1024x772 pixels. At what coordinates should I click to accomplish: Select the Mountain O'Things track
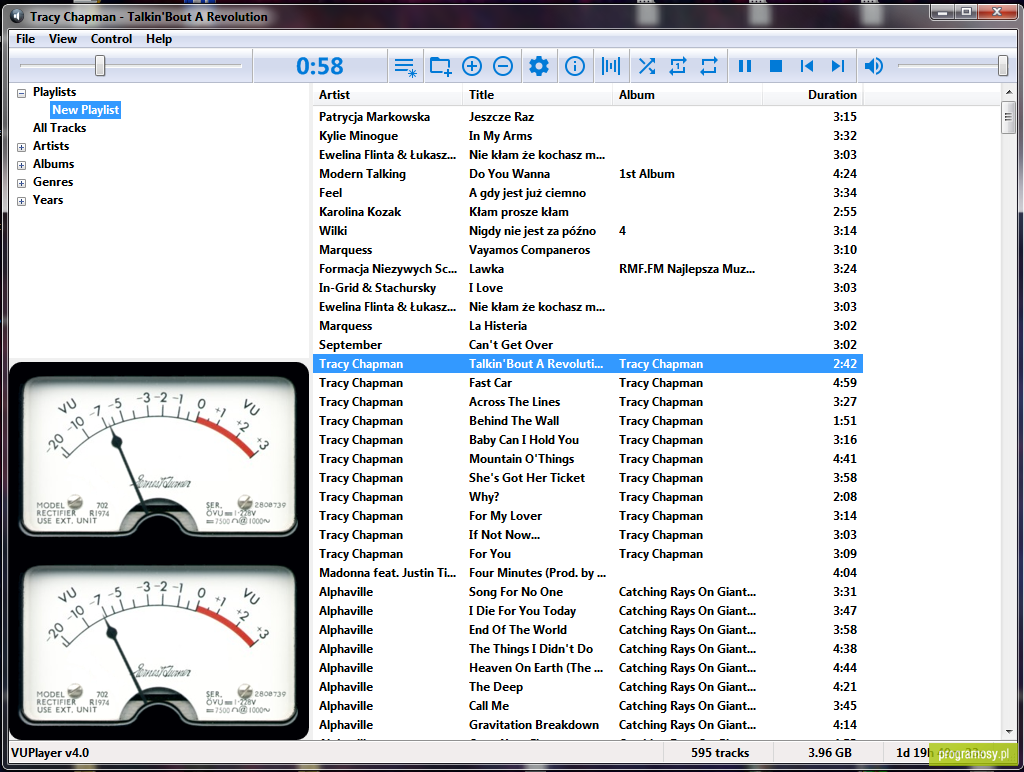(x=588, y=458)
